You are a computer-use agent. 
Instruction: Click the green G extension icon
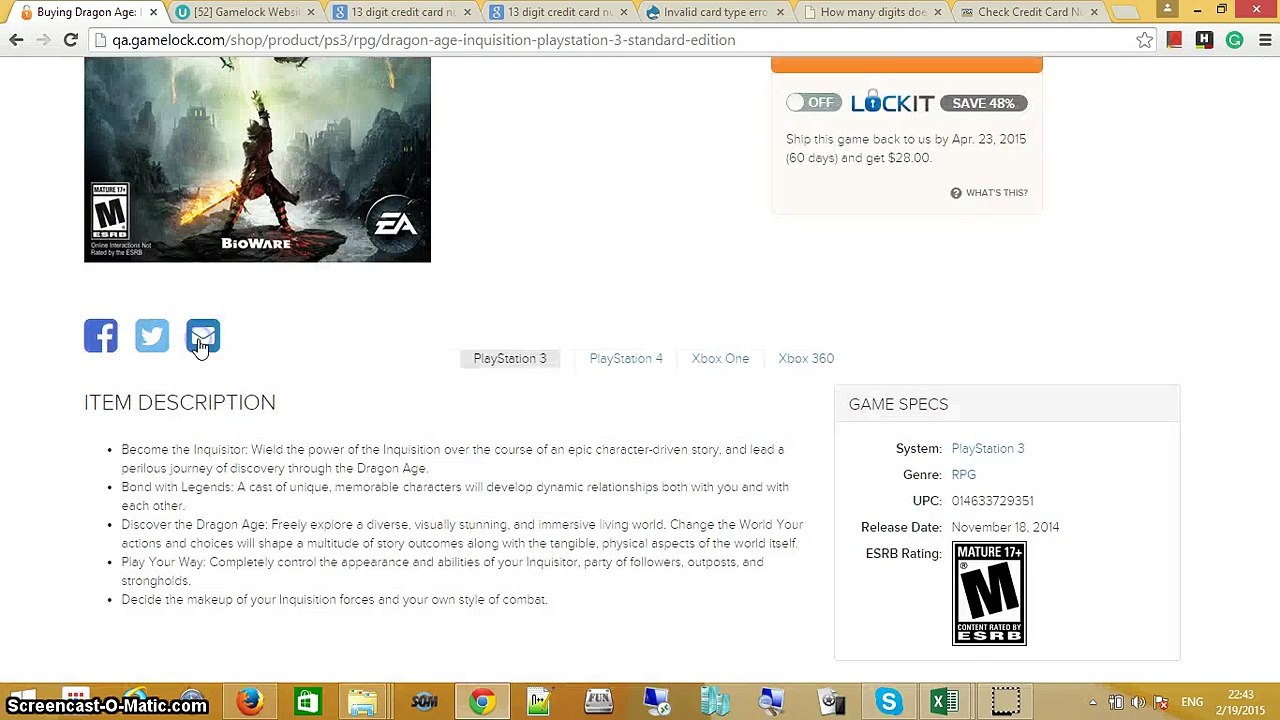[1234, 40]
